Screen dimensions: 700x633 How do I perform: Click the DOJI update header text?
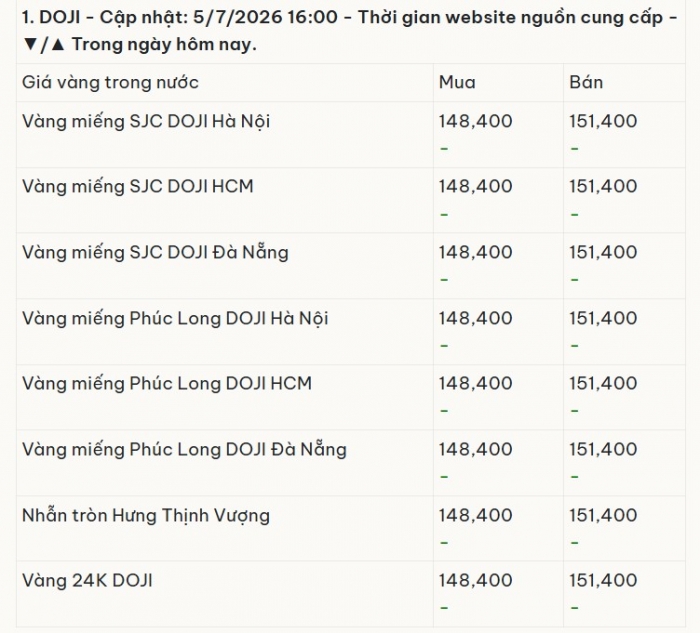pyautogui.click(x=350, y=31)
